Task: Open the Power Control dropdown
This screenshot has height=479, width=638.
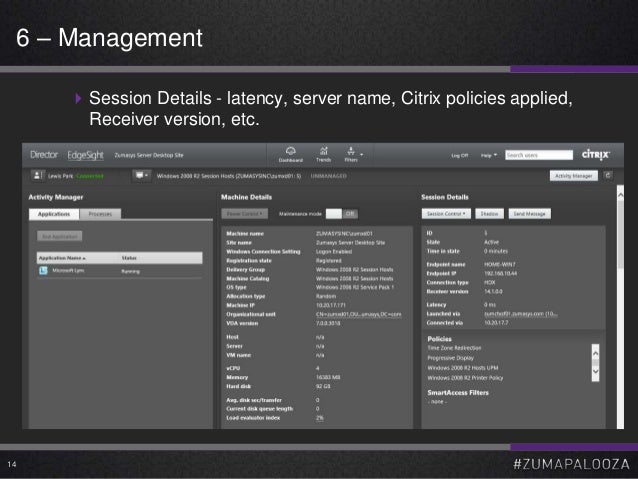Action: (x=245, y=214)
